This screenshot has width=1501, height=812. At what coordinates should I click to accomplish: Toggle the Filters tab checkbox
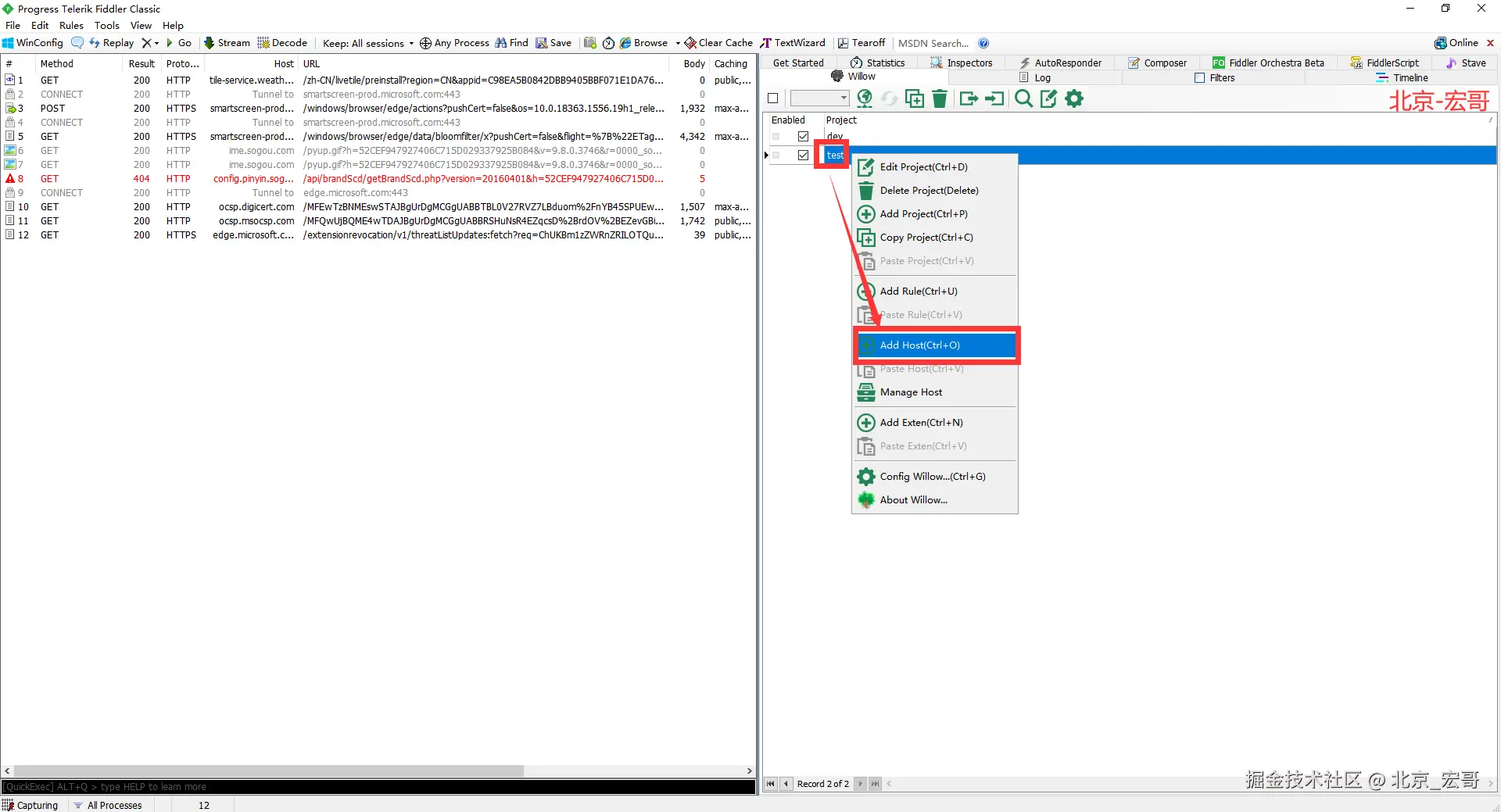[x=1200, y=78]
